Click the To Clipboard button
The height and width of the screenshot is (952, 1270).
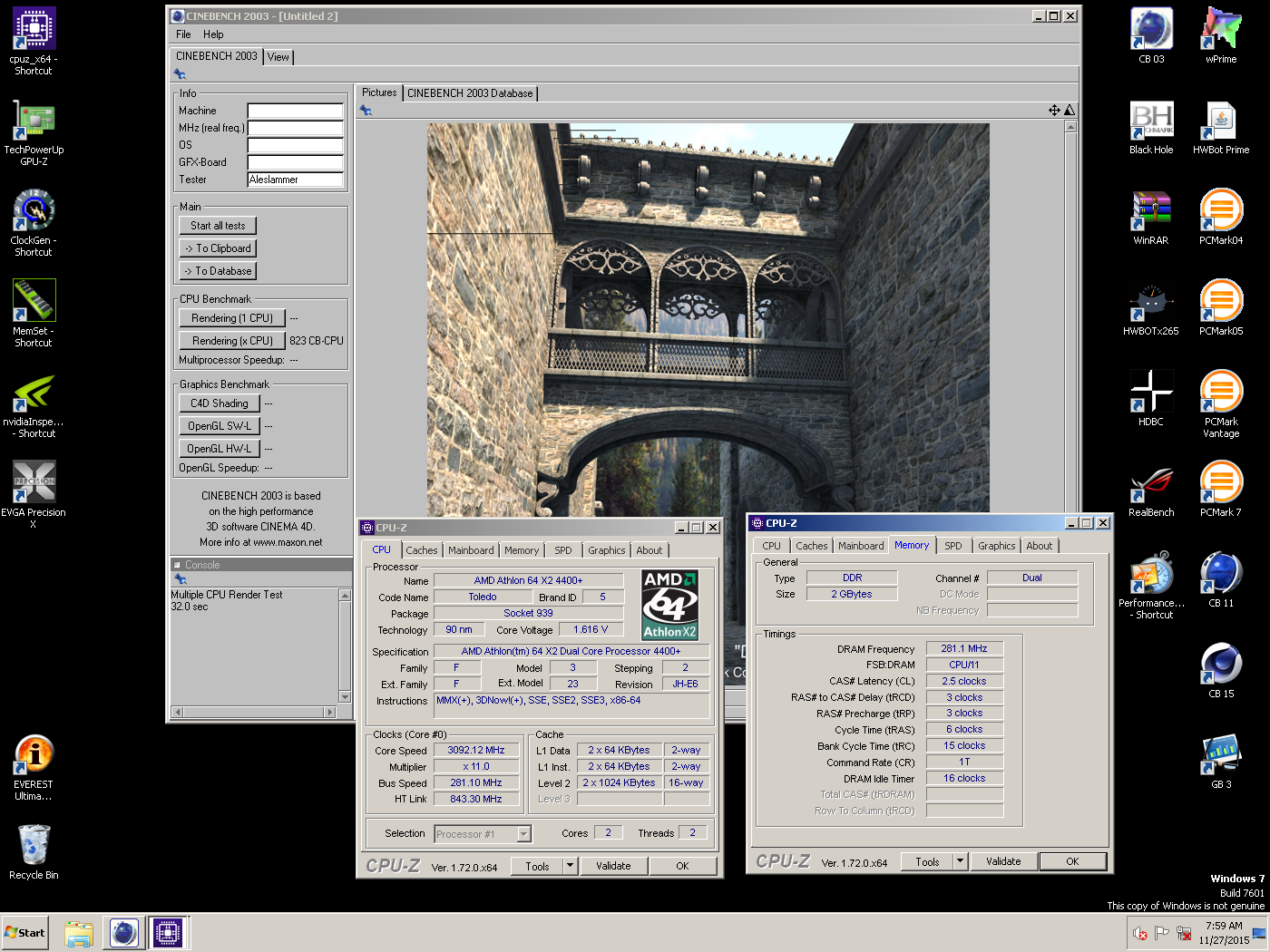coord(218,248)
